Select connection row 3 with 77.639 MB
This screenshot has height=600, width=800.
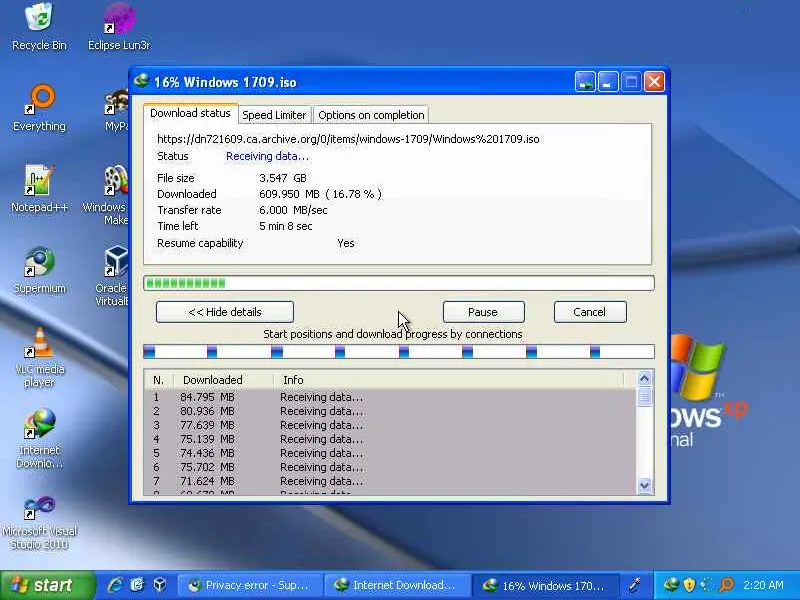click(390, 425)
